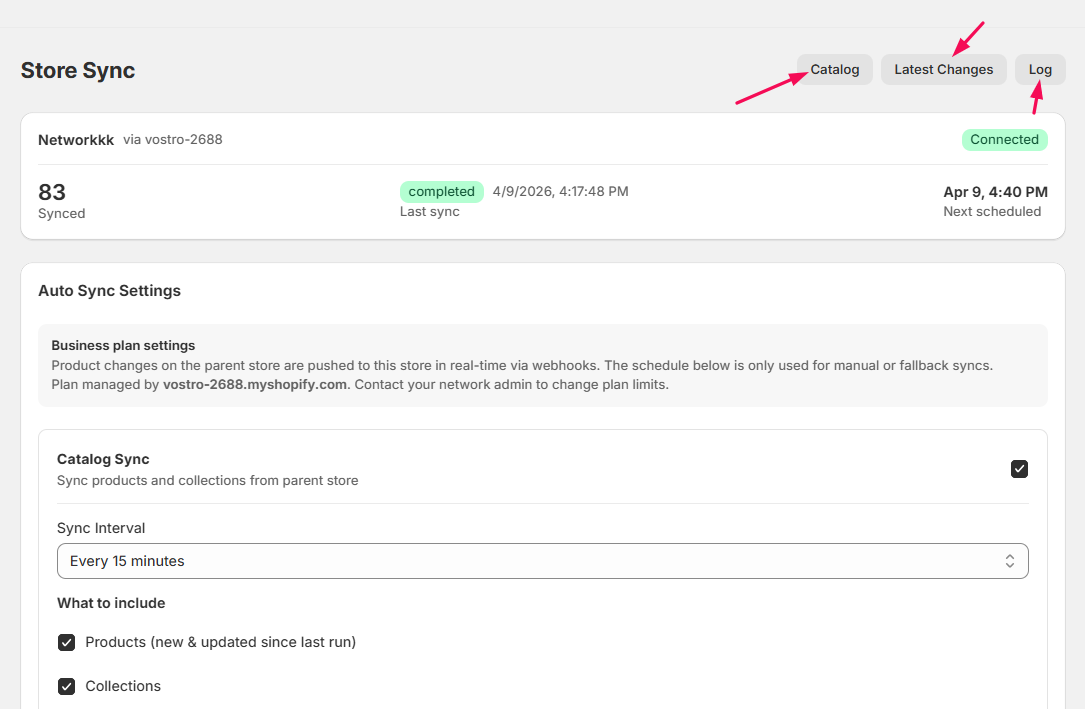
Task: Uncheck the Products checkbox
Action: (x=67, y=643)
